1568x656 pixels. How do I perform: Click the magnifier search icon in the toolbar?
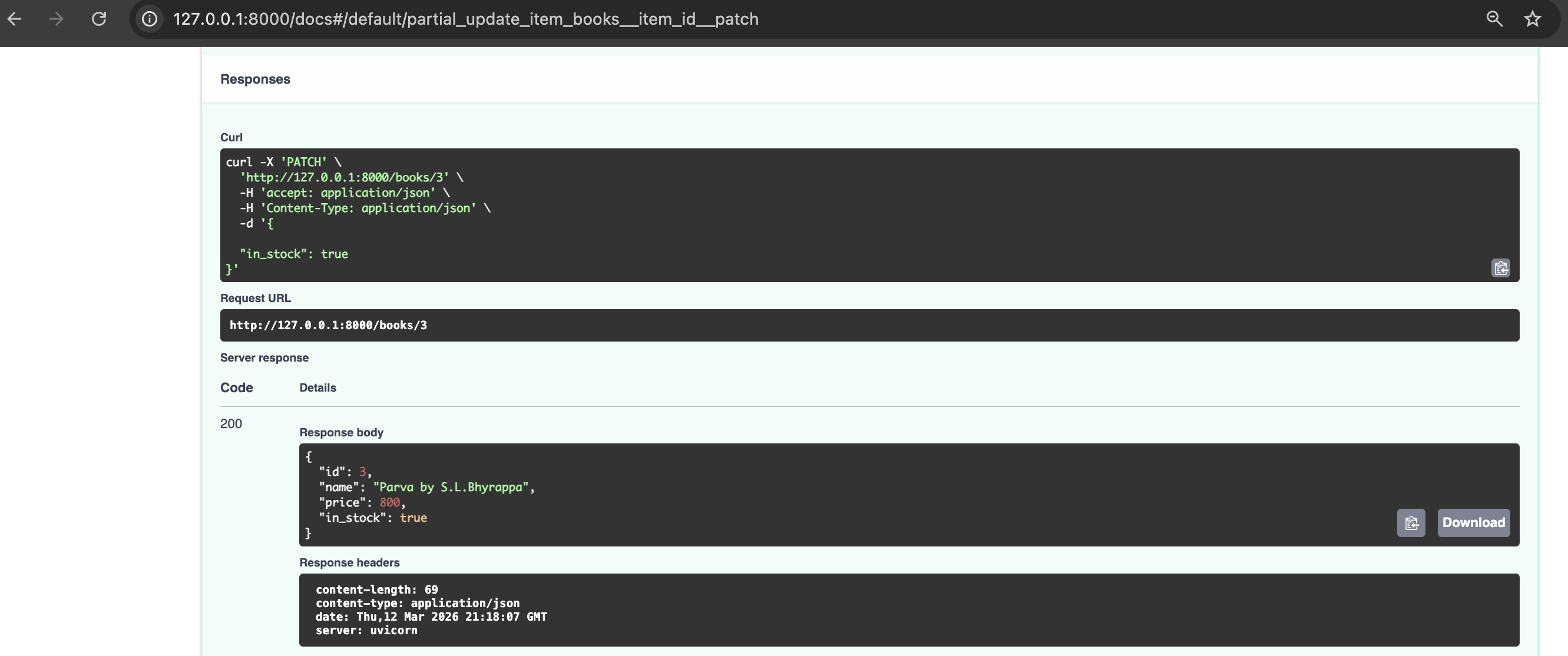coord(1494,19)
